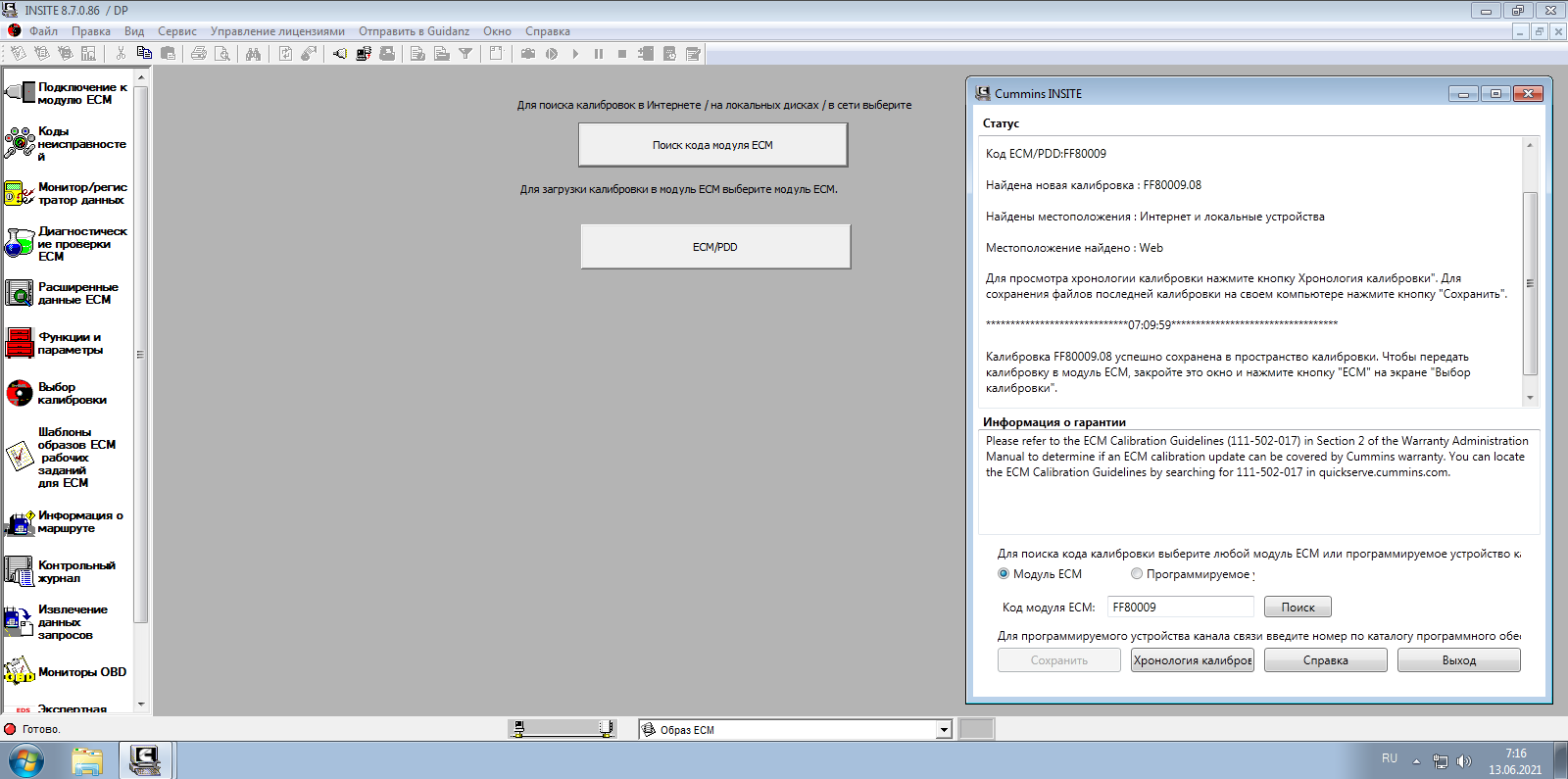Click the ECM/PDD button
This screenshot has width=1568, height=779.
(715, 247)
